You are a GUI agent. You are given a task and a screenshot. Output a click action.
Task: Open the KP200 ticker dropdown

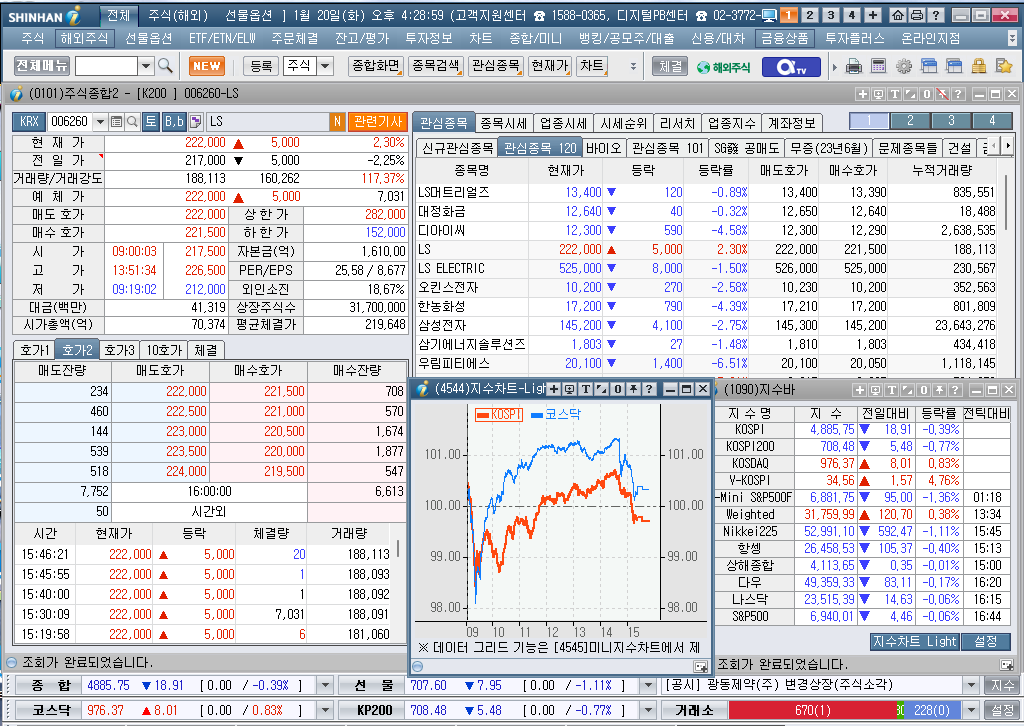click(648, 710)
